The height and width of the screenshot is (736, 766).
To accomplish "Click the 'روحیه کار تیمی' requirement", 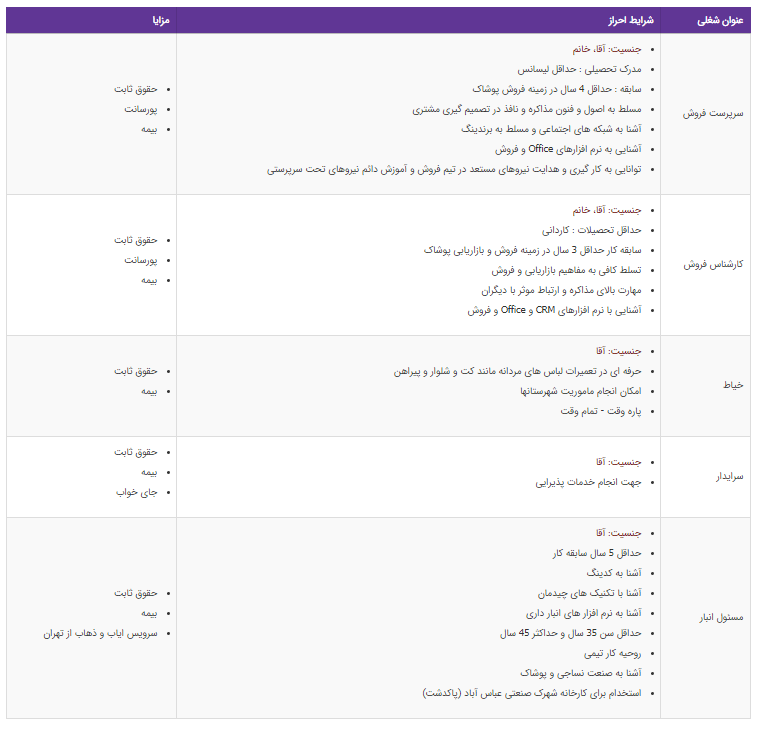I will pos(613,653).
